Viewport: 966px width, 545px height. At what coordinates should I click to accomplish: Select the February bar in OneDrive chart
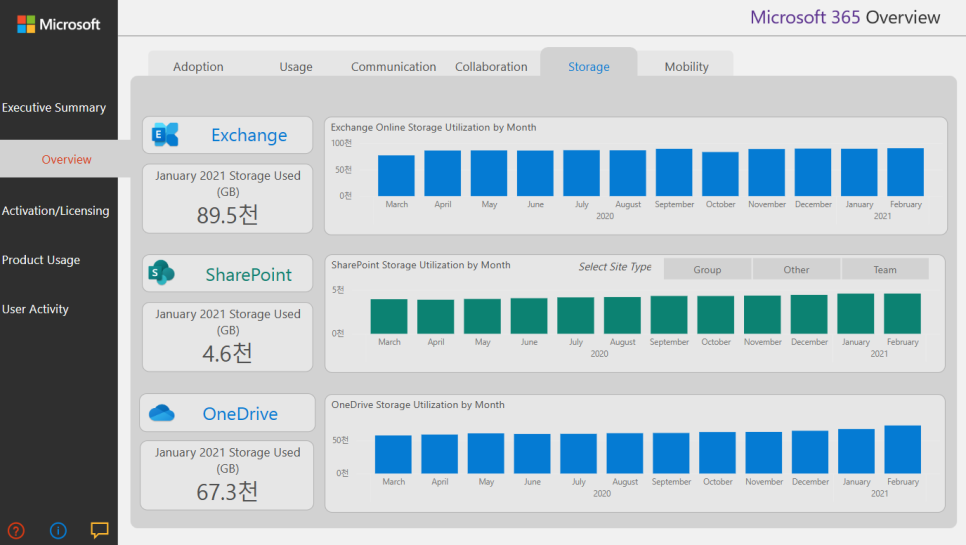point(903,449)
